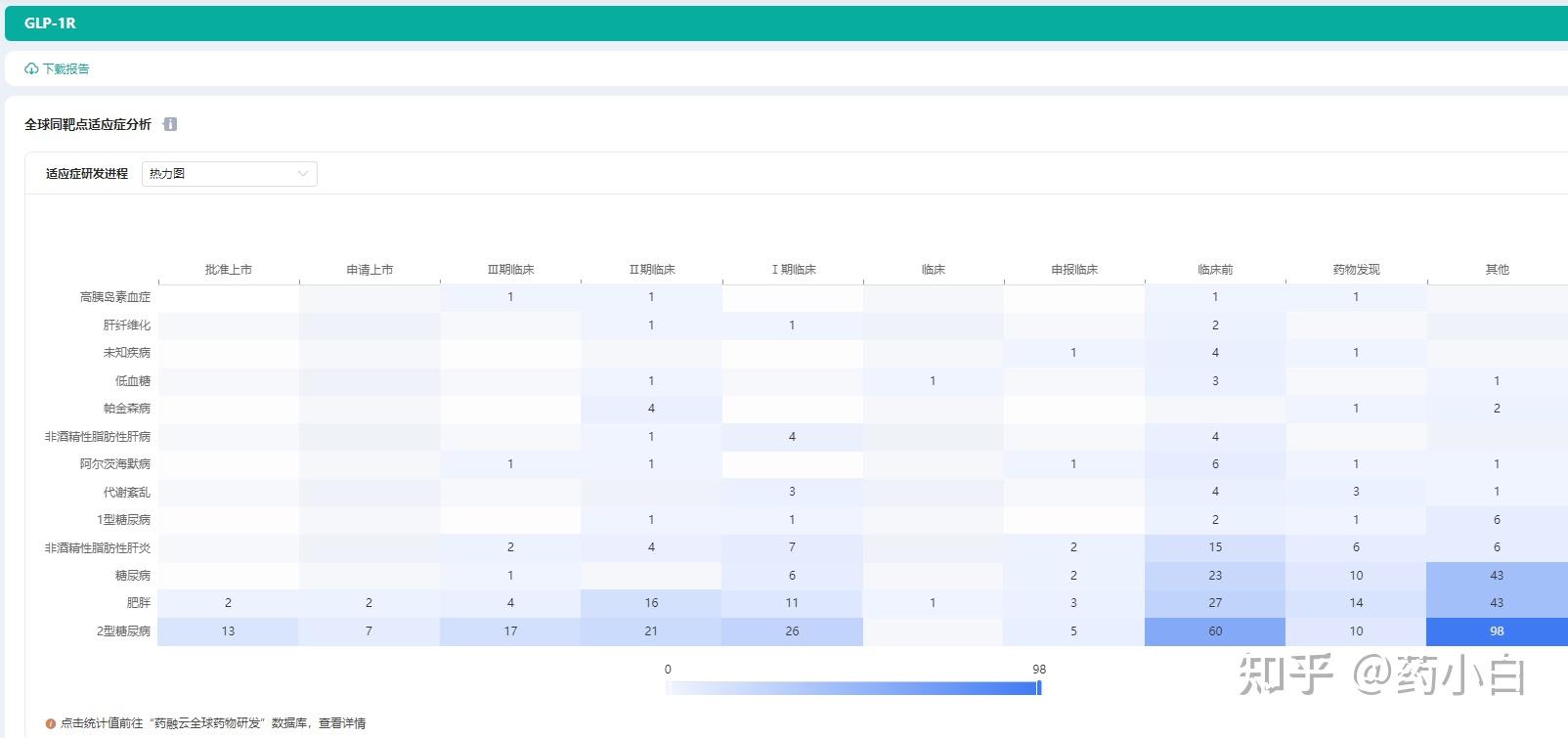Click the cloud download icon
The height and width of the screenshot is (738, 1568).
click(31, 69)
